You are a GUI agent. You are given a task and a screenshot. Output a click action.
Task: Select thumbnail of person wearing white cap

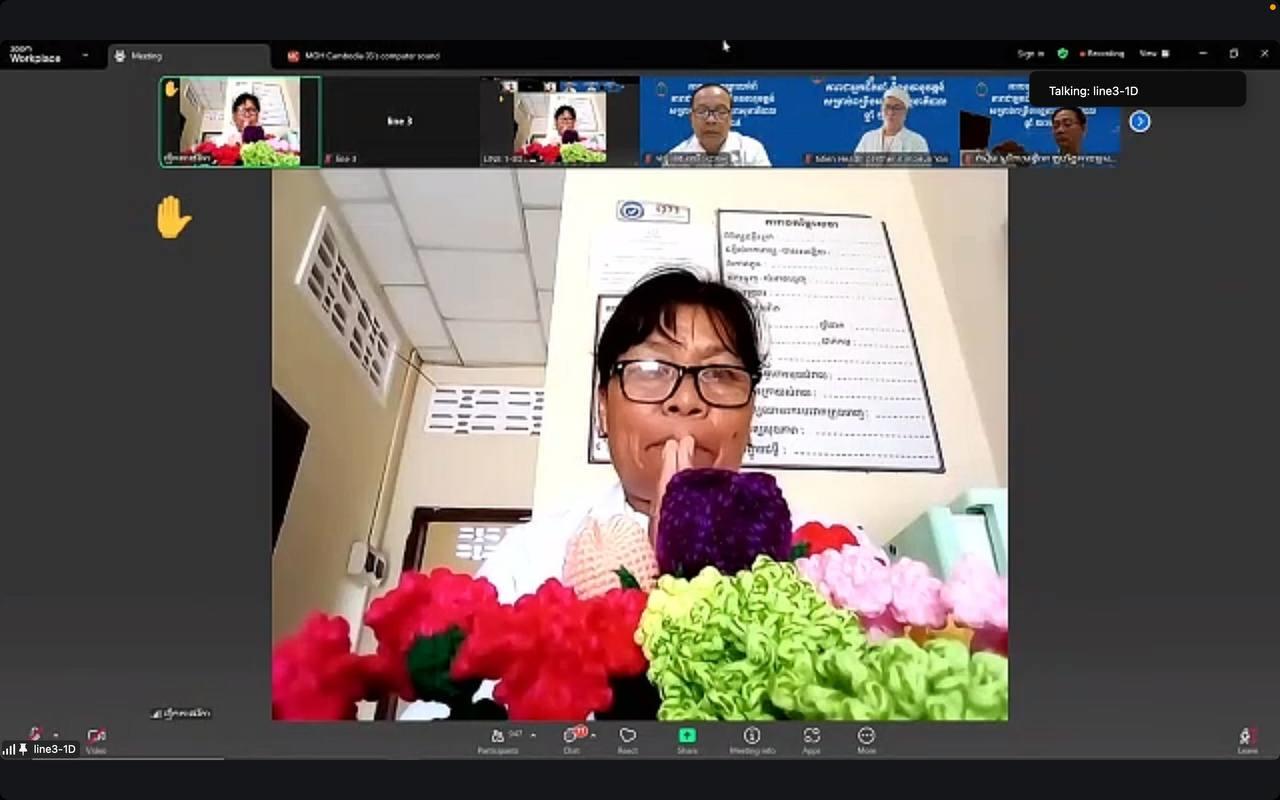880,122
